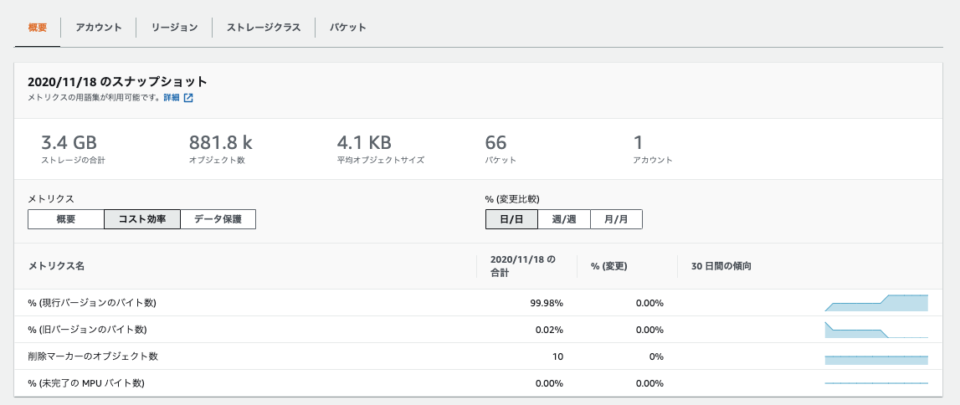The width and height of the screenshot is (960, 405).
Task: Choose 月/月 change comparison
Action: click(x=617, y=219)
